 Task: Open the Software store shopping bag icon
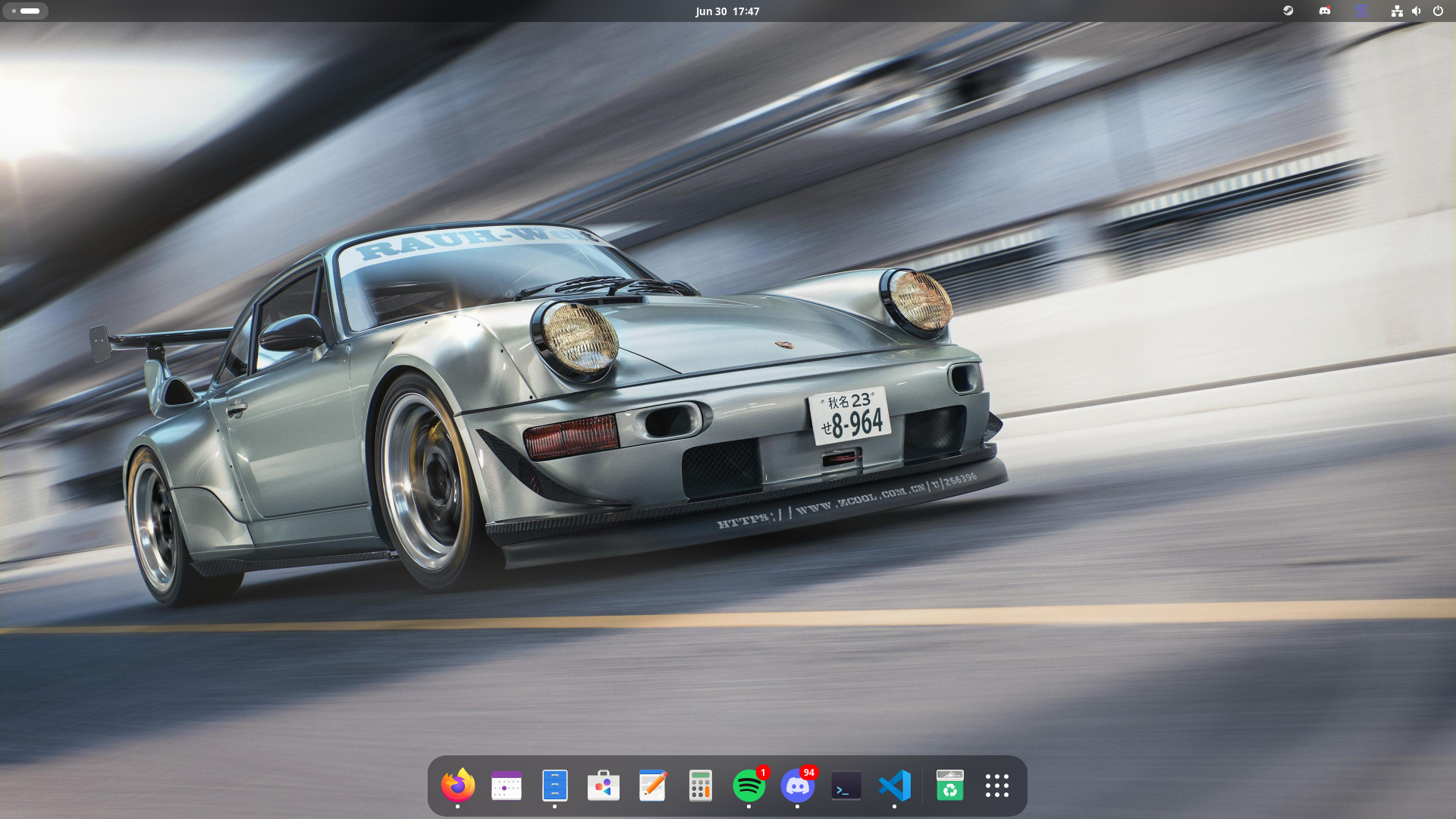coord(604,786)
